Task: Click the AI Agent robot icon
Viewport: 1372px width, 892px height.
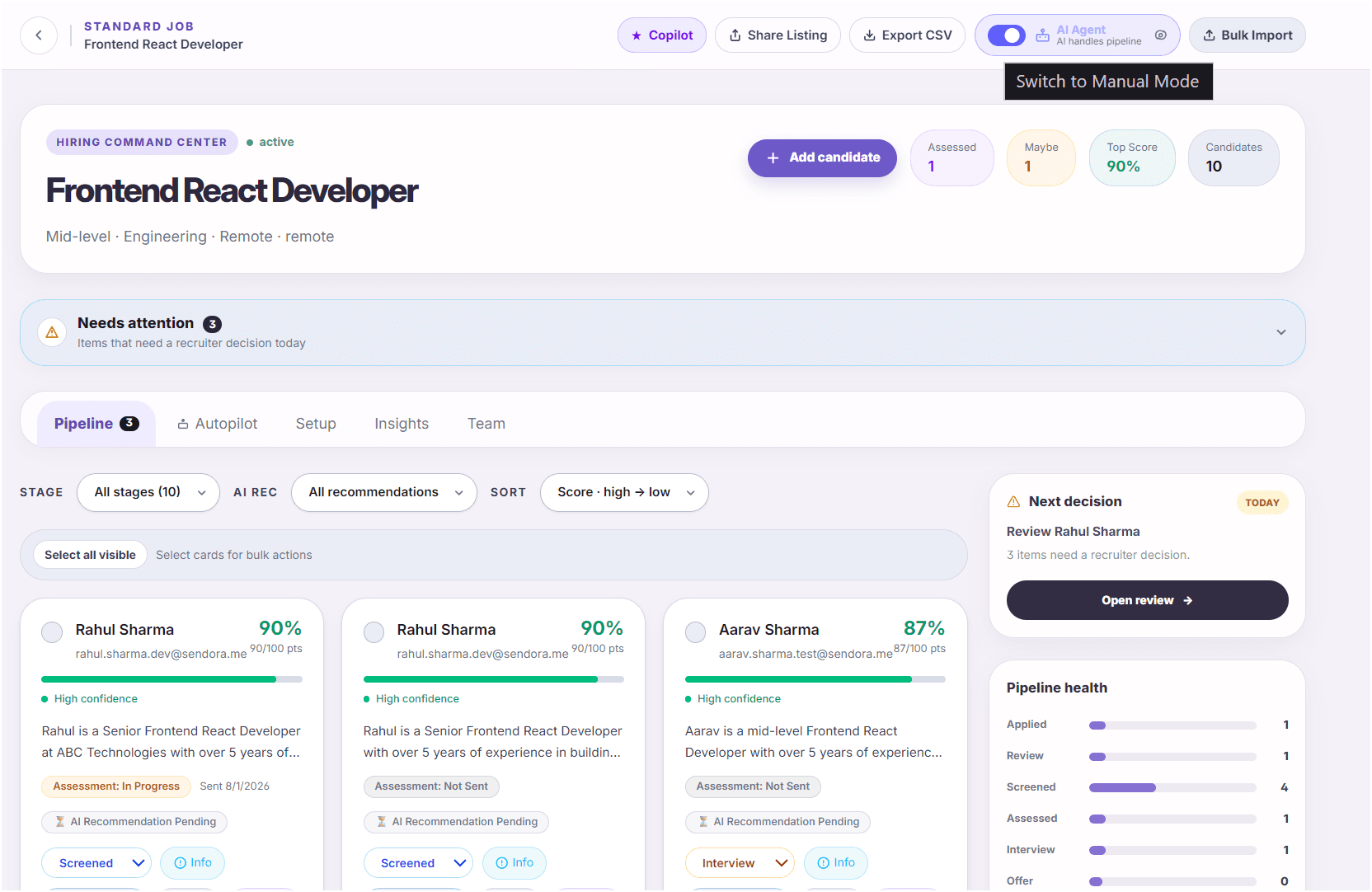Action: pos(1043,35)
